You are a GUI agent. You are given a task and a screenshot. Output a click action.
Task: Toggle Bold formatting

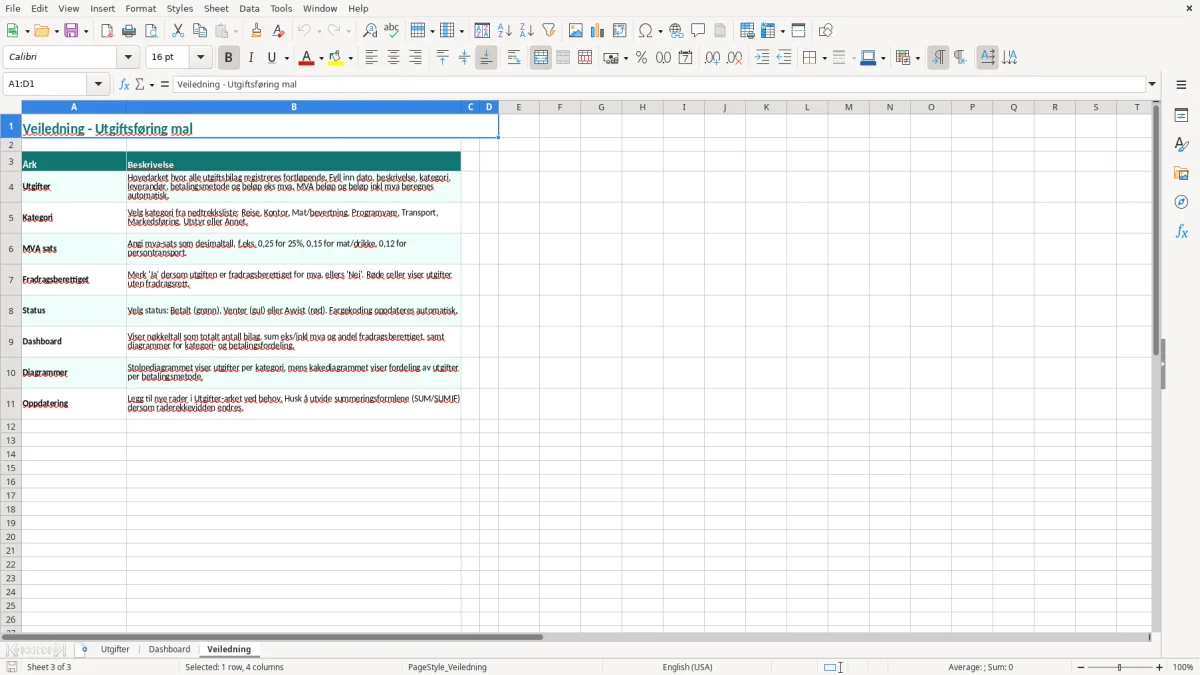(x=229, y=58)
